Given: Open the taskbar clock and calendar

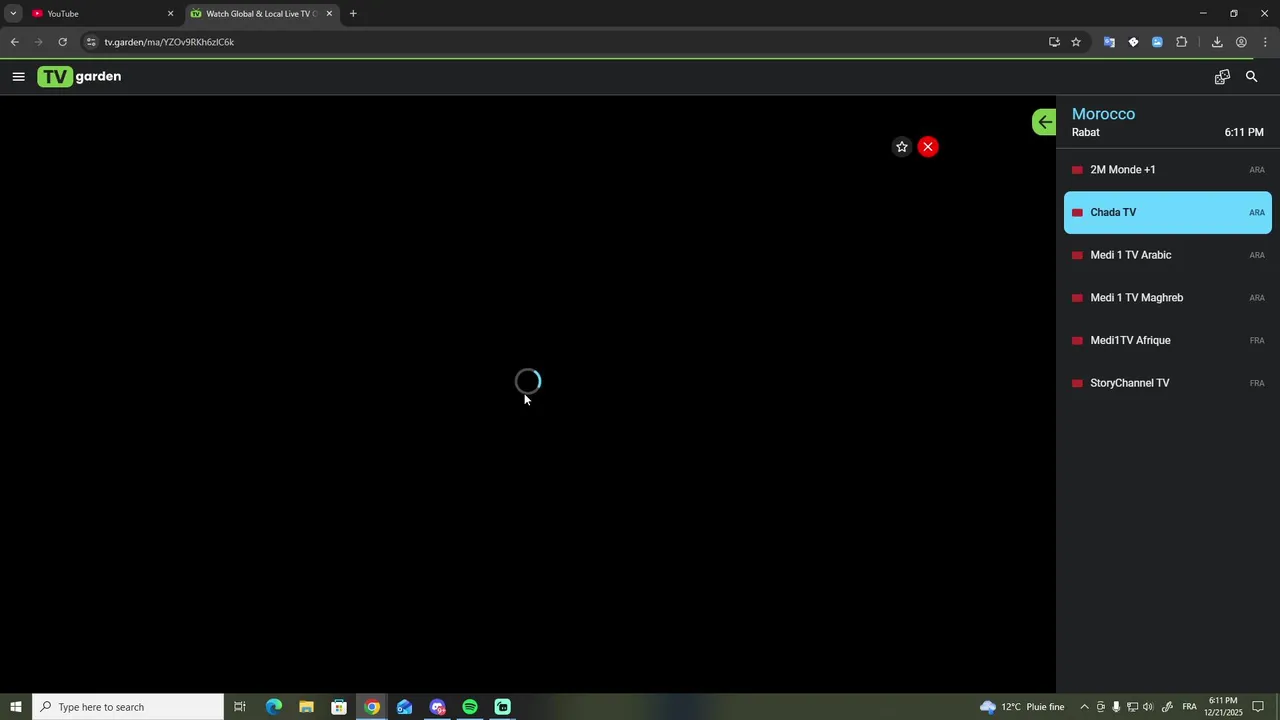Looking at the screenshot, I should click(1223, 707).
